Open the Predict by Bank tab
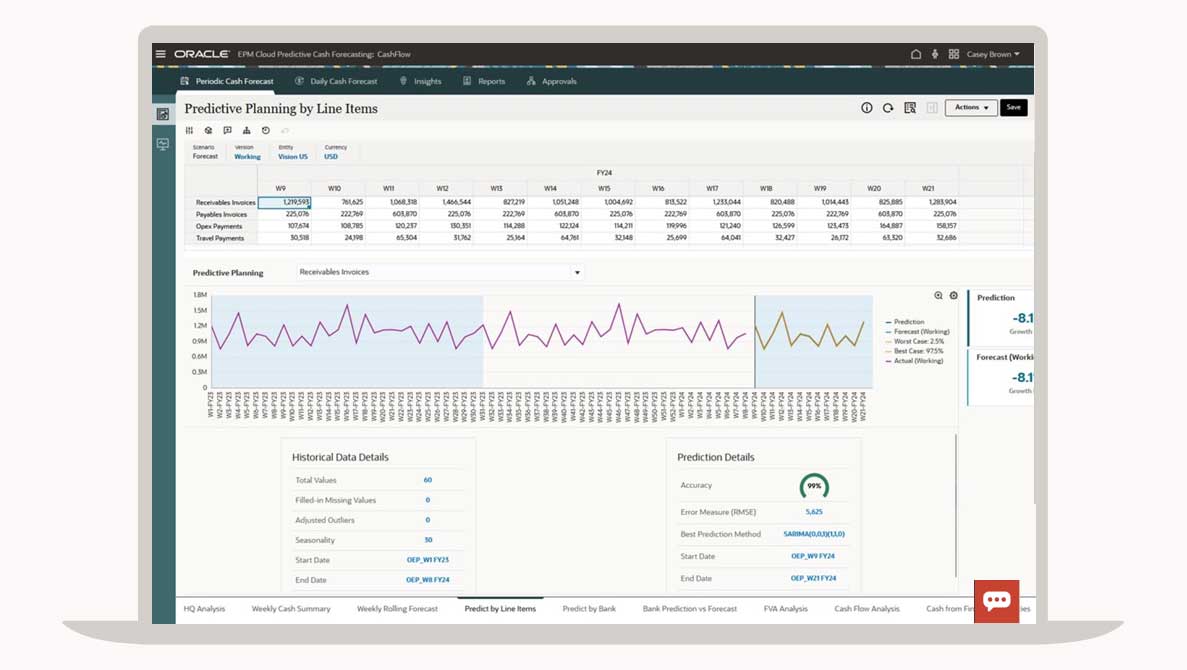Image resolution: width=1187 pixels, height=670 pixels. point(589,608)
